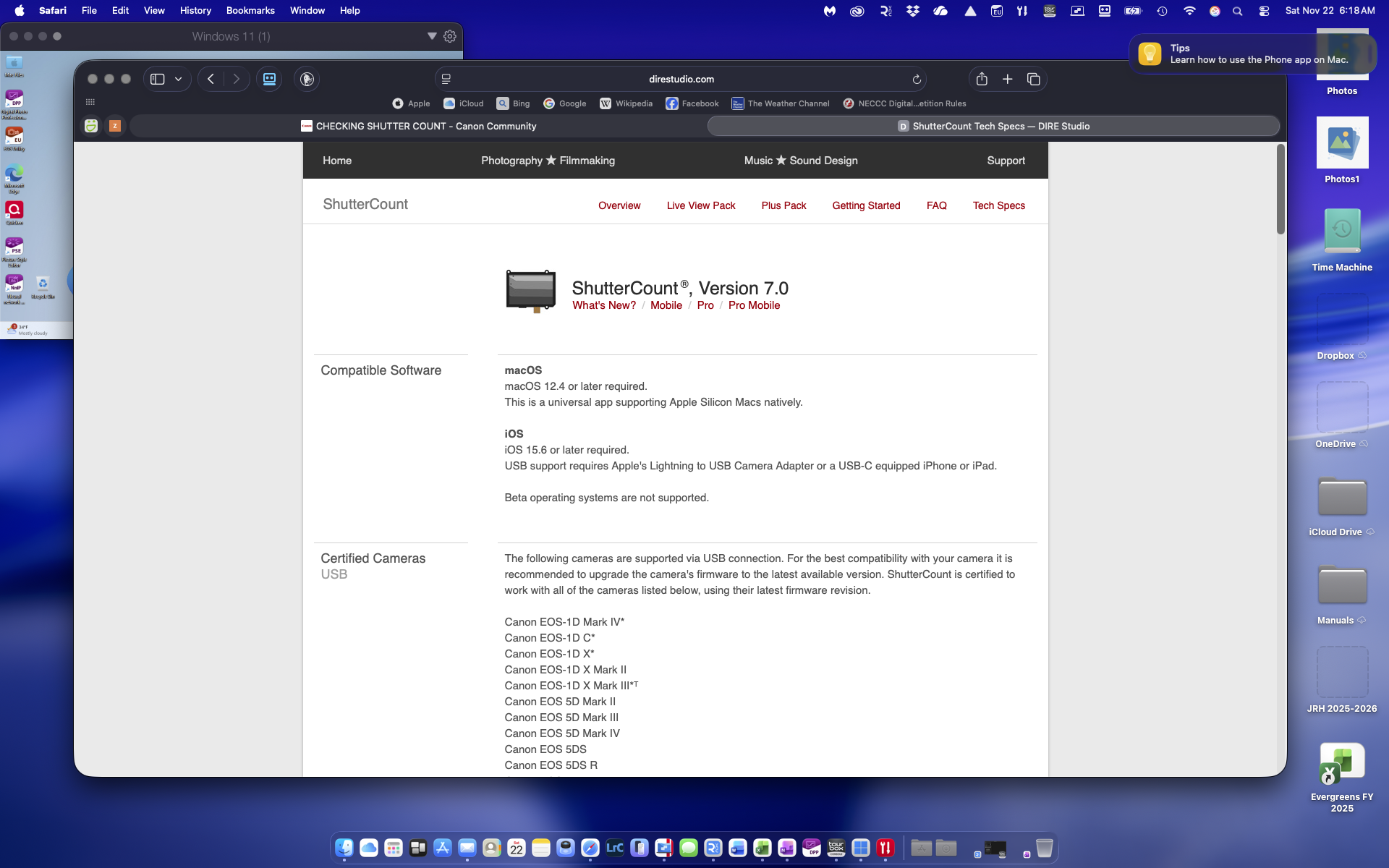Open the Tech Specs link

coord(998,205)
